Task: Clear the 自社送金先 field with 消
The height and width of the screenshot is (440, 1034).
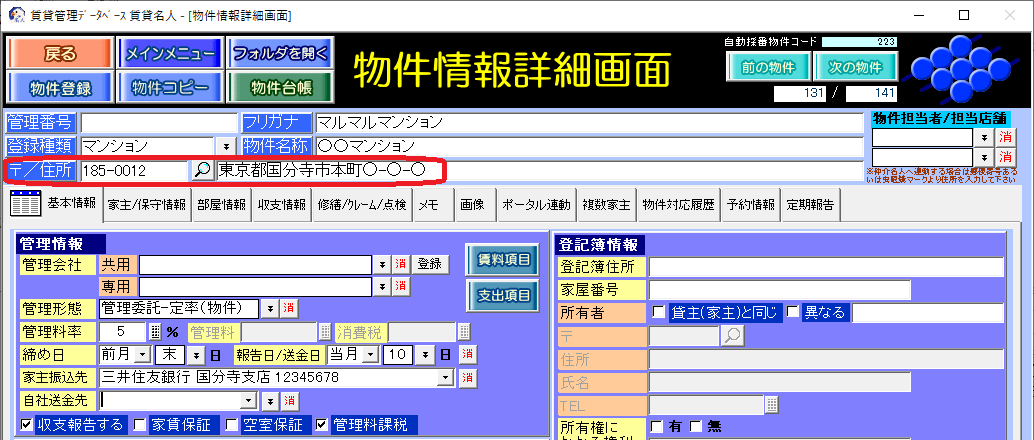Action: [x=289, y=400]
